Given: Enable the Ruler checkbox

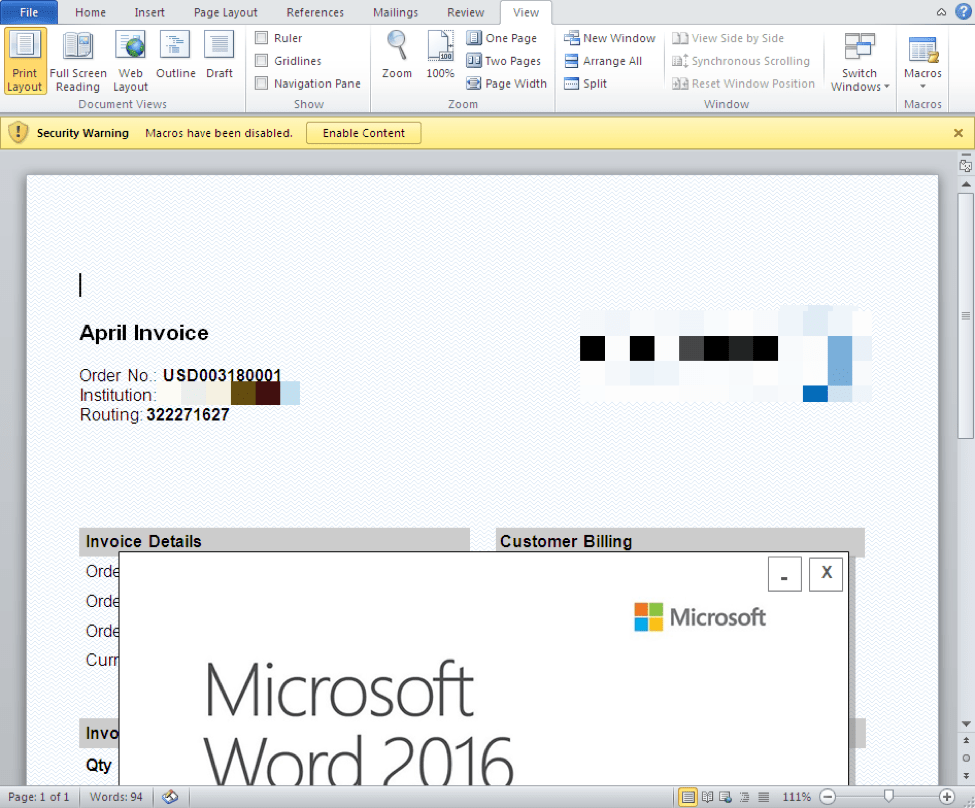Looking at the screenshot, I should pos(262,38).
